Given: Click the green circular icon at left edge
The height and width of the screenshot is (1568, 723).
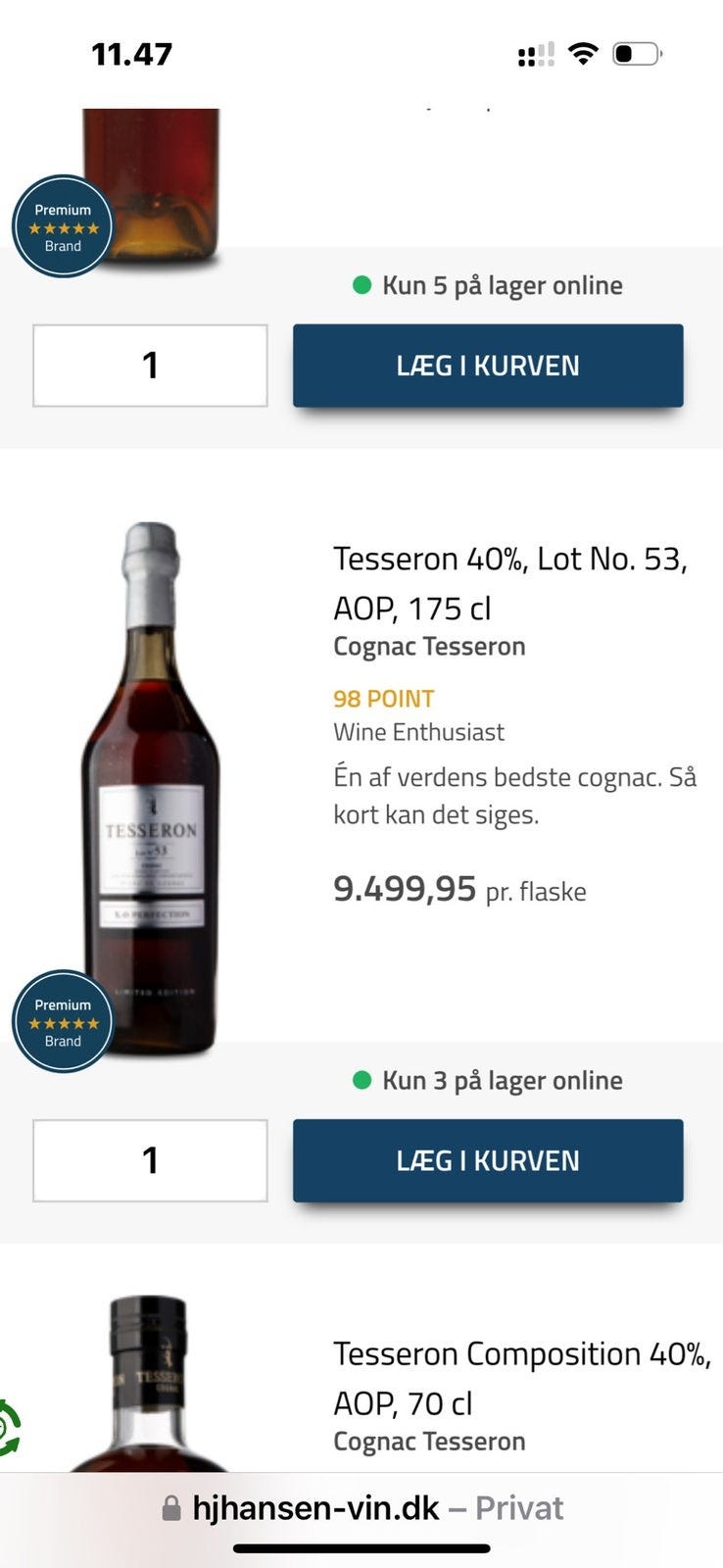Looking at the screenshot, I should [8, 1429].
